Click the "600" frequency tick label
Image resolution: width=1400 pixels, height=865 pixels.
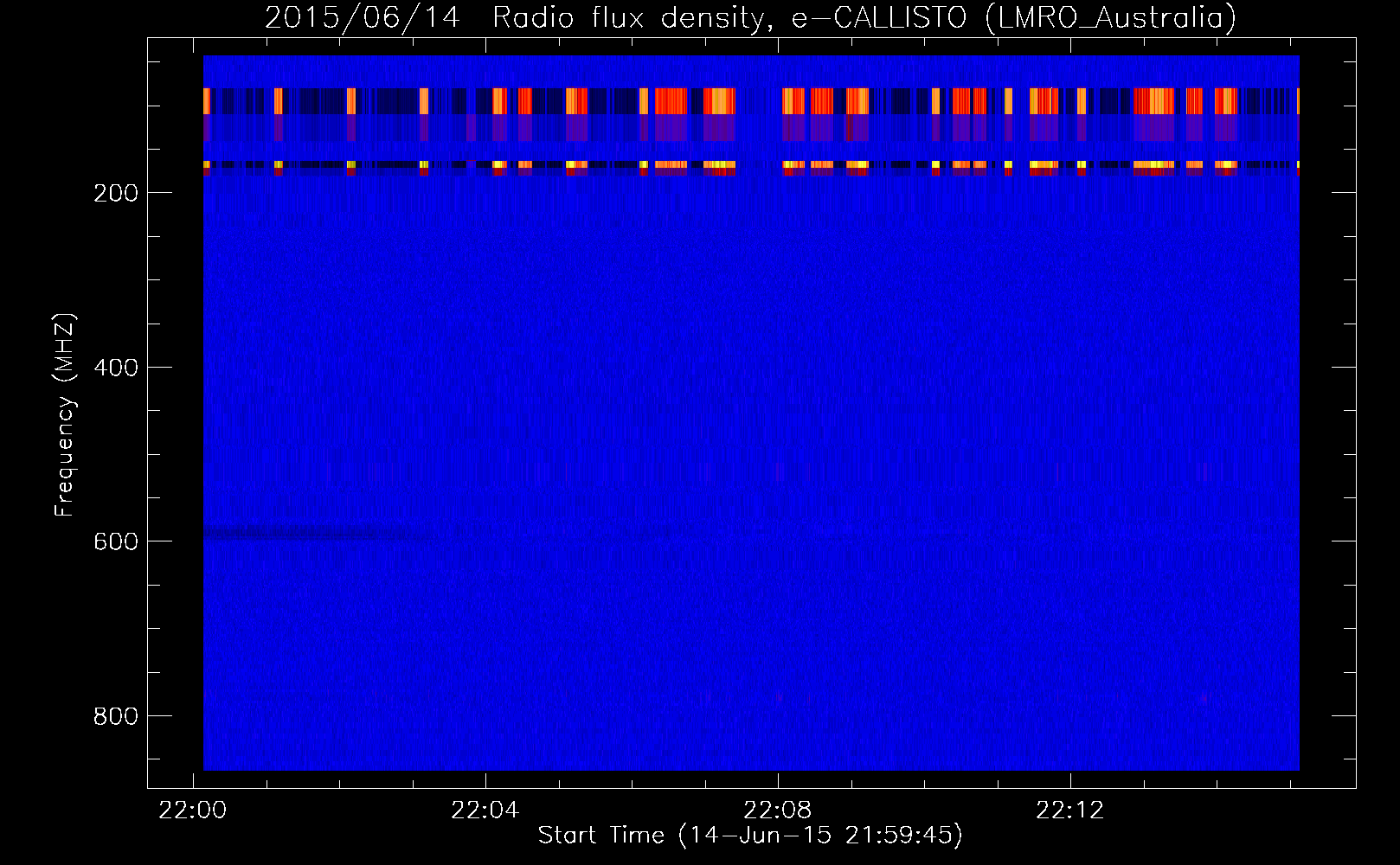pyautogui.click(x=115, y=541)
